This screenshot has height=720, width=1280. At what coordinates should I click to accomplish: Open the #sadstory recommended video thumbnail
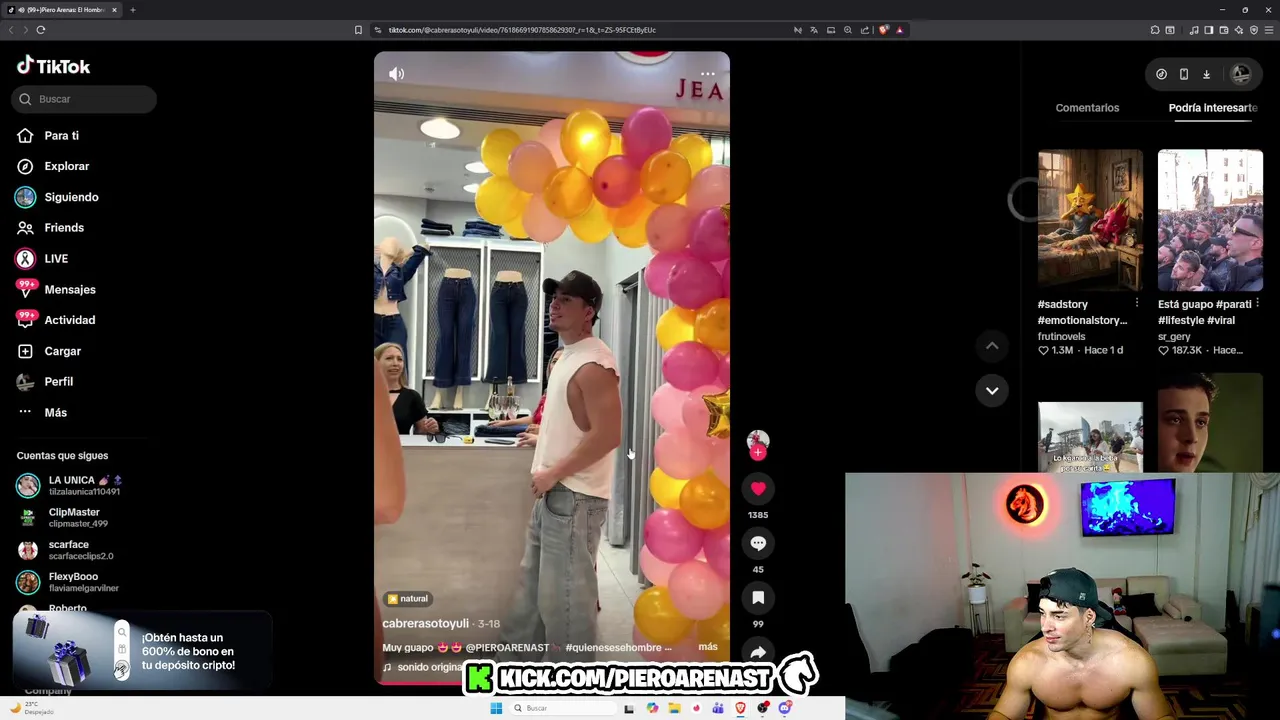click(1090, 220)
